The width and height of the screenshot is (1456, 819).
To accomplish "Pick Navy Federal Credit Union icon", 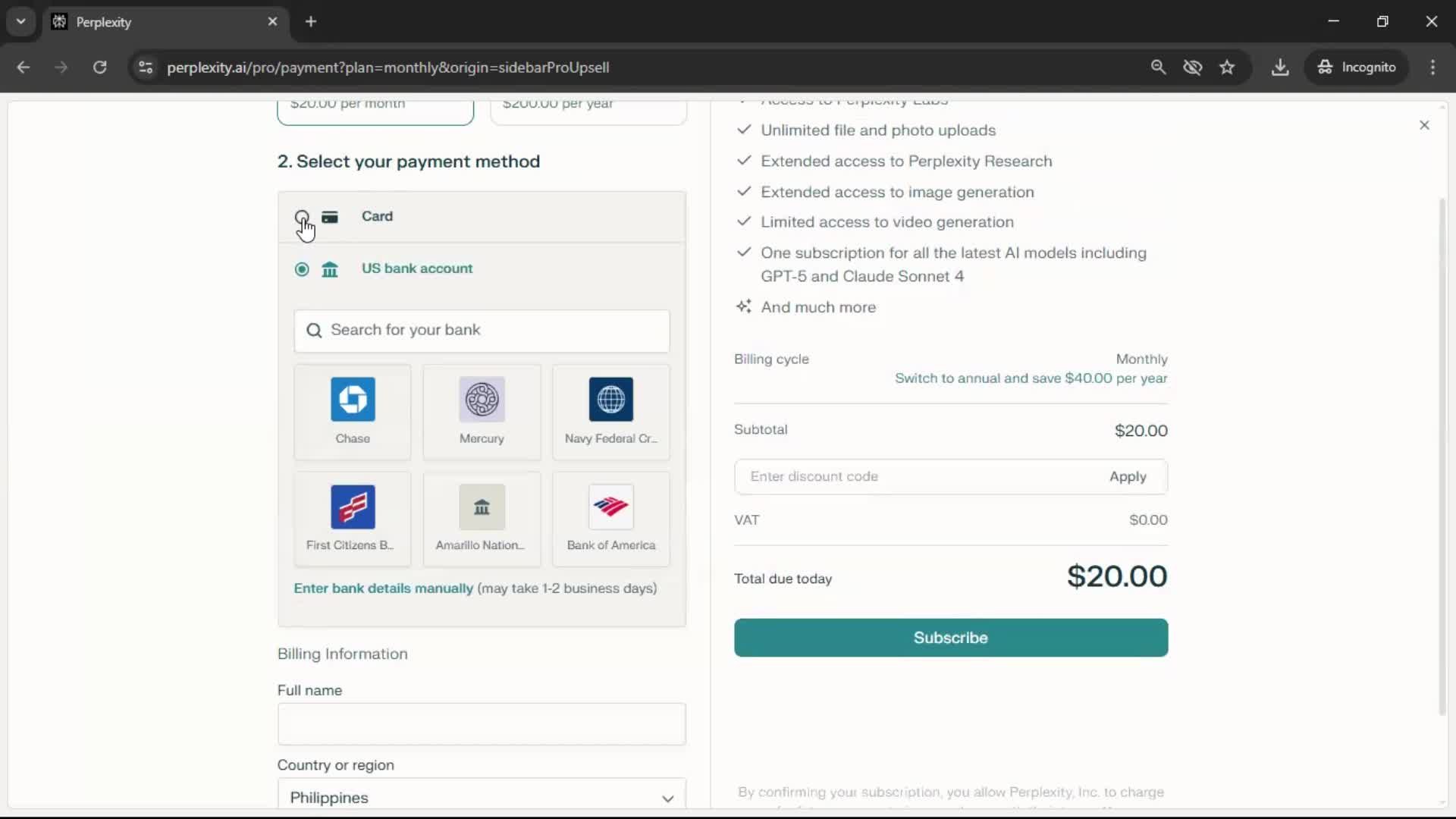I will (610, 400).
